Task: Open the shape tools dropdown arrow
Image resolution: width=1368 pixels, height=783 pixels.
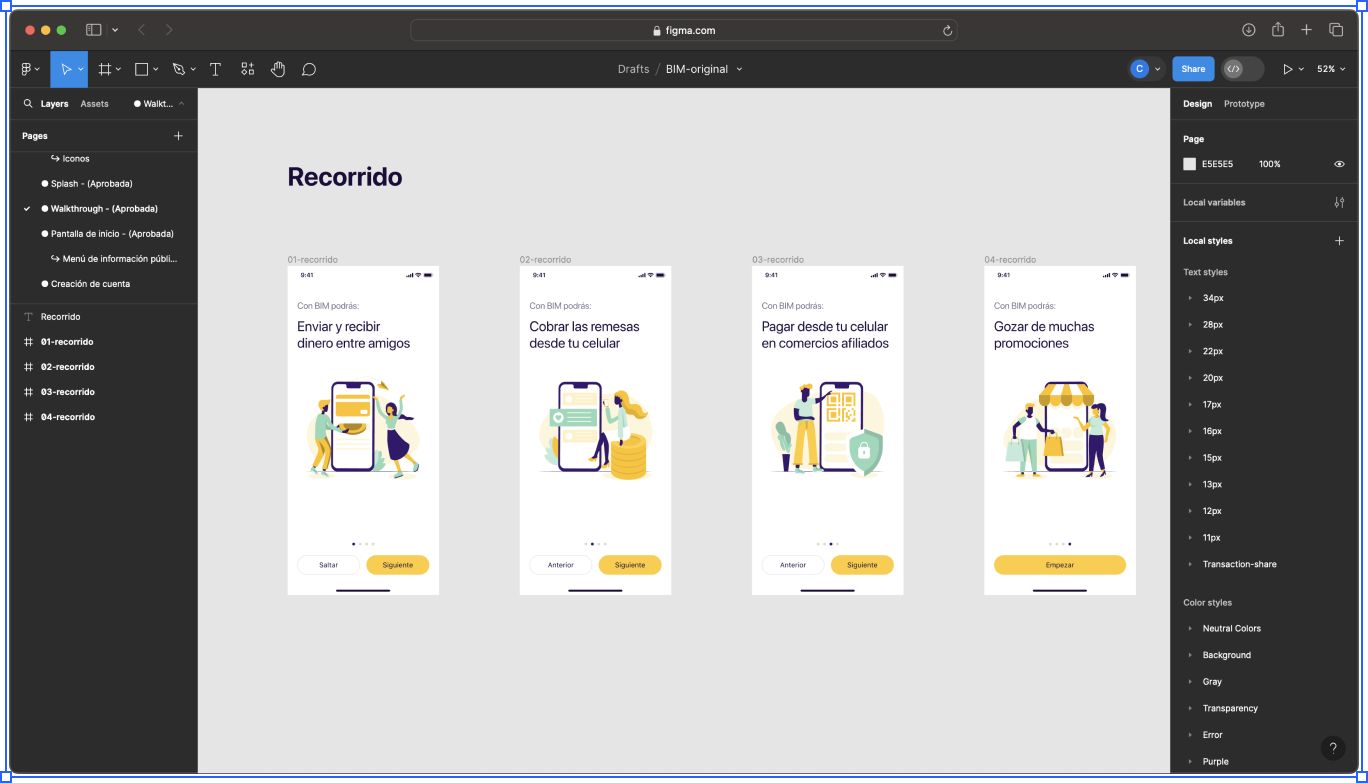Action: click(155, 69)
